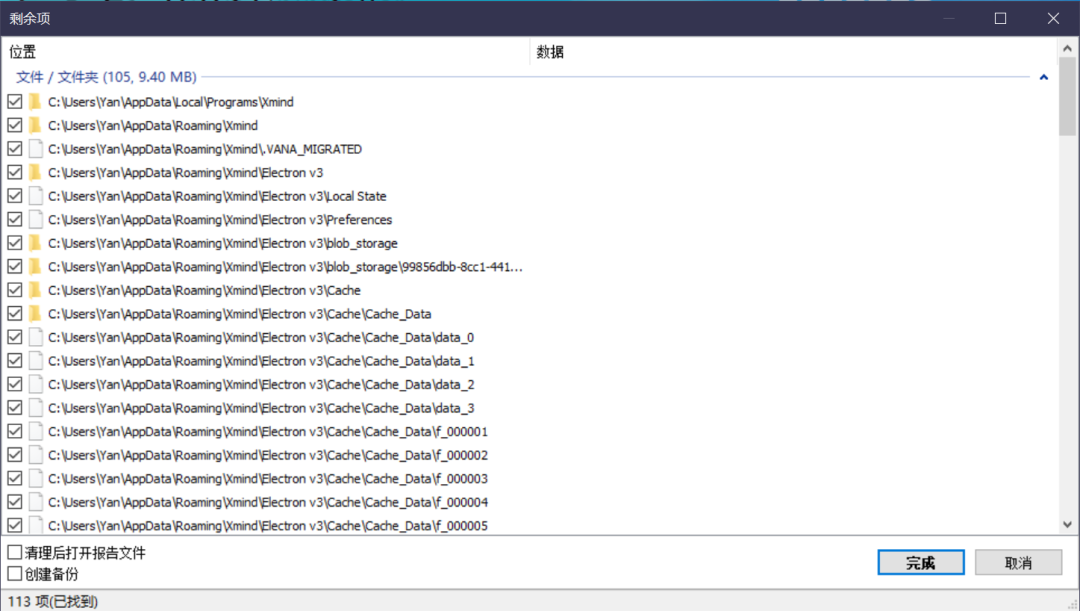The image size is (1080, 611).
Task: Click folder icon for AppData\Roaming\Xmind row
Action: pyautogui.click(x=35, y=125)
